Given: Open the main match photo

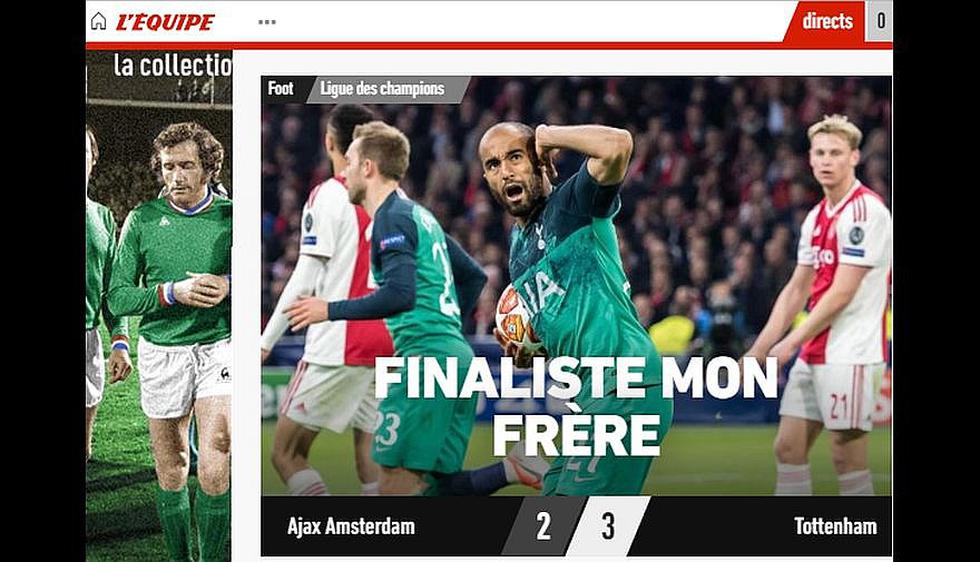Looking at the screenshot, I should click(576, 286).
